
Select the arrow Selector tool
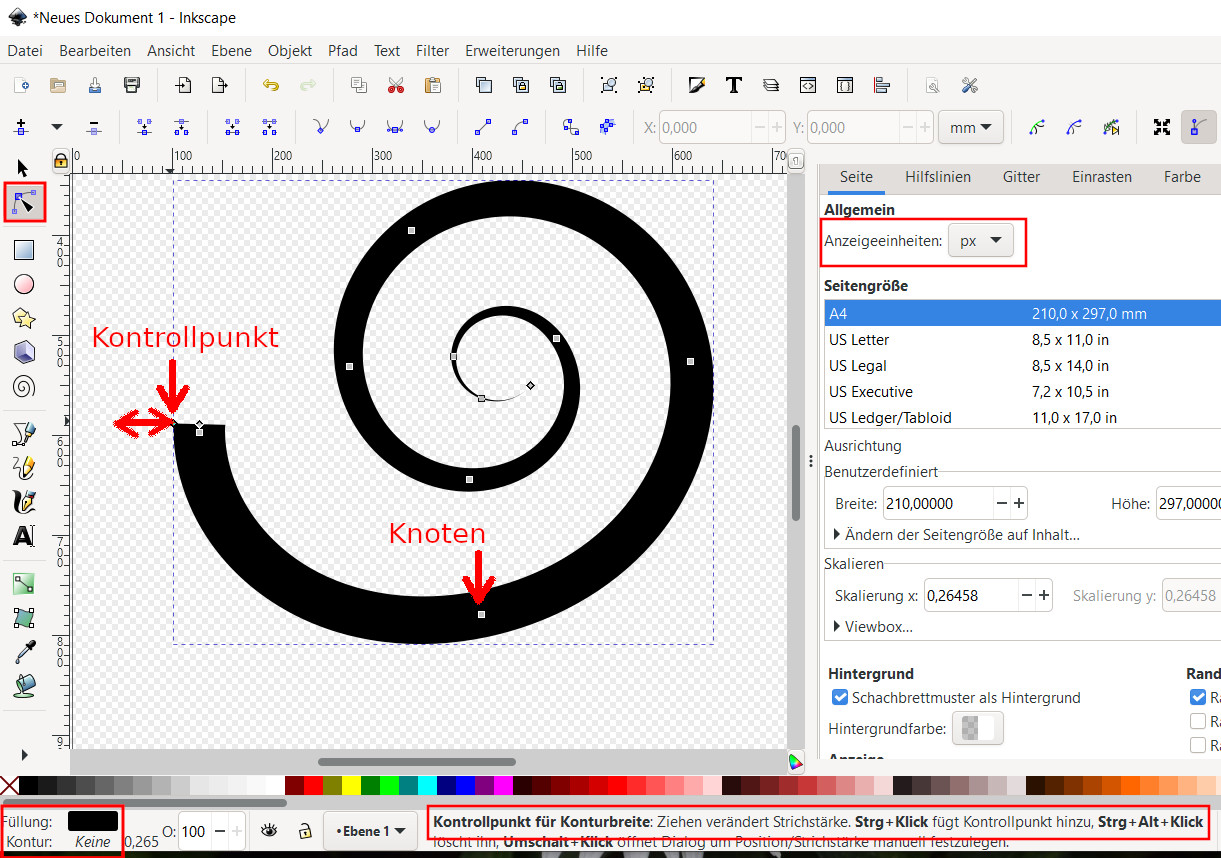pos(24,167)
